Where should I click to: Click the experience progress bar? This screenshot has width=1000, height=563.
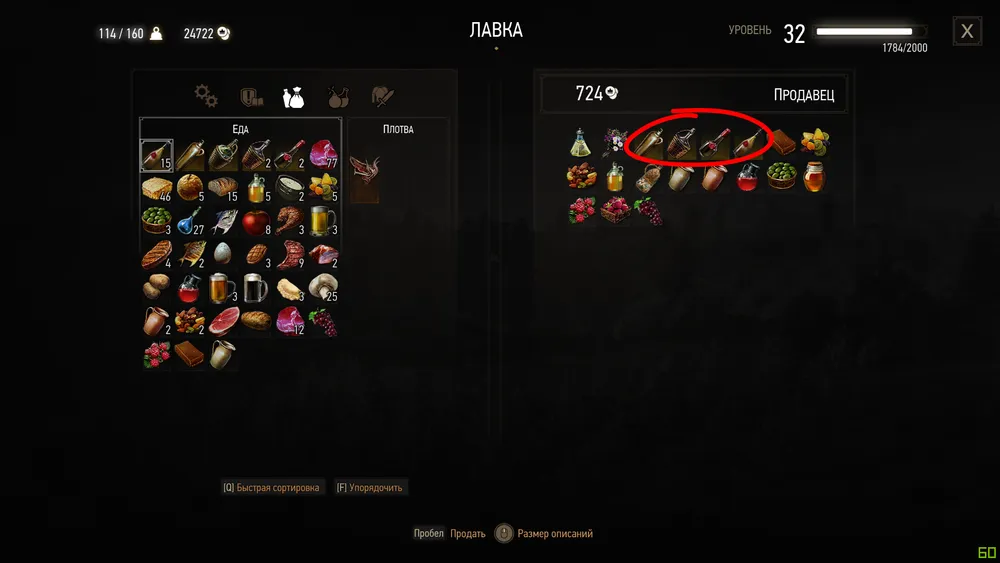(871, 31)
